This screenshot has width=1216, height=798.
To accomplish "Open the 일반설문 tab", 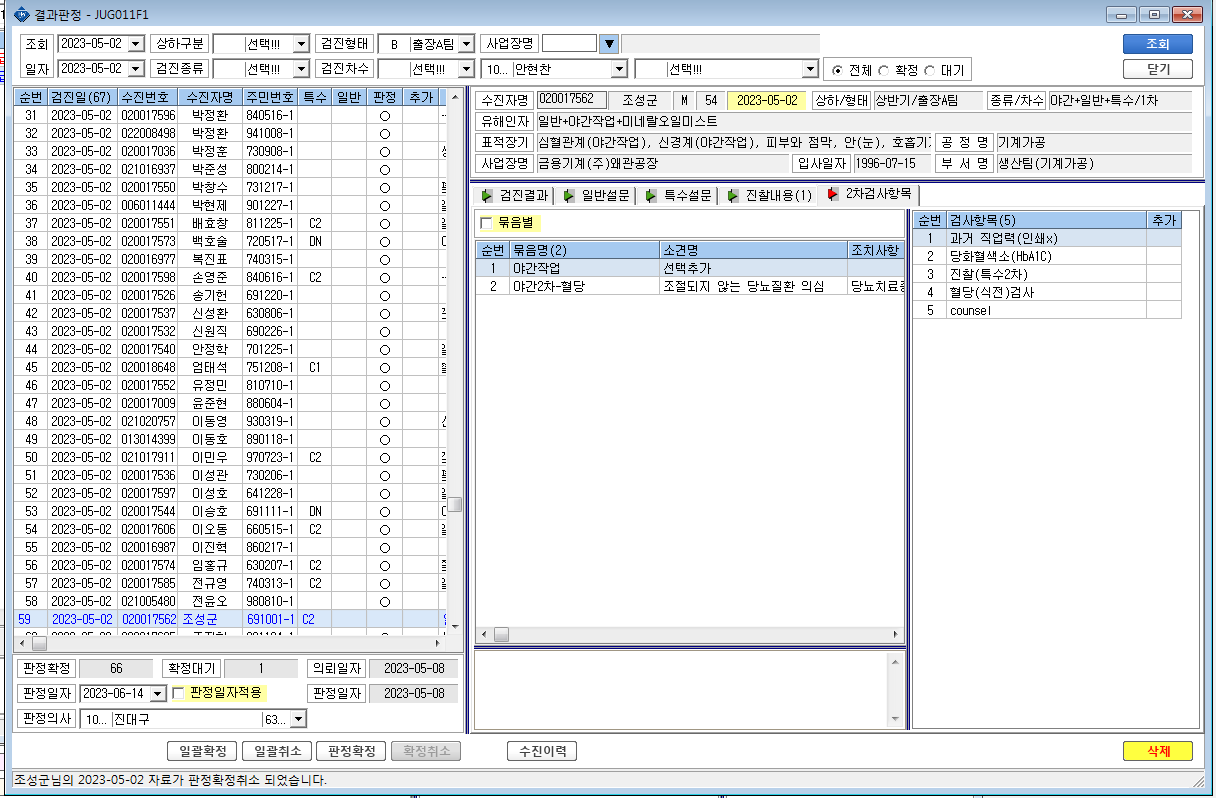I will pyautogui.click(x=595, y=196).
